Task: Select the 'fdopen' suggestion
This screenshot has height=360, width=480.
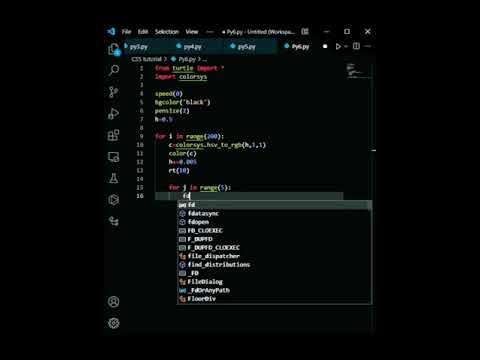Action: (x=274, y=222)
